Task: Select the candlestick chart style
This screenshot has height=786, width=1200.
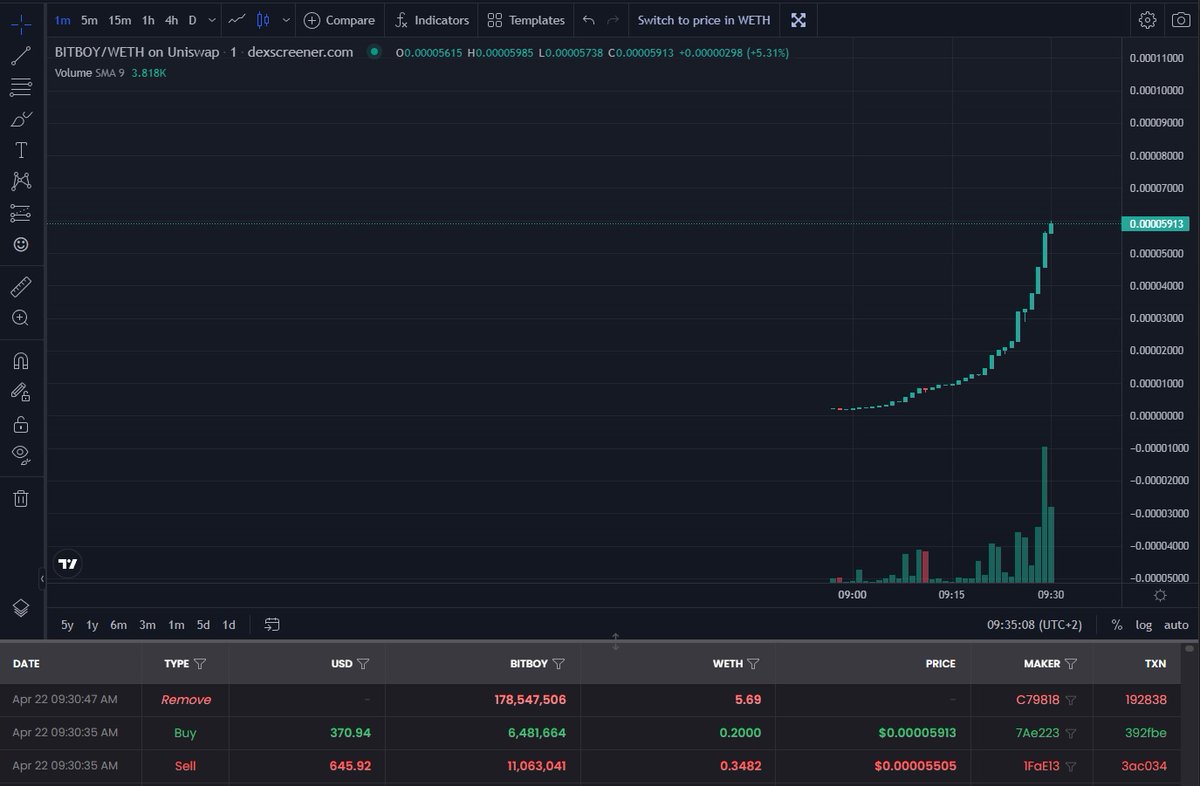Action: pos(263,20)
